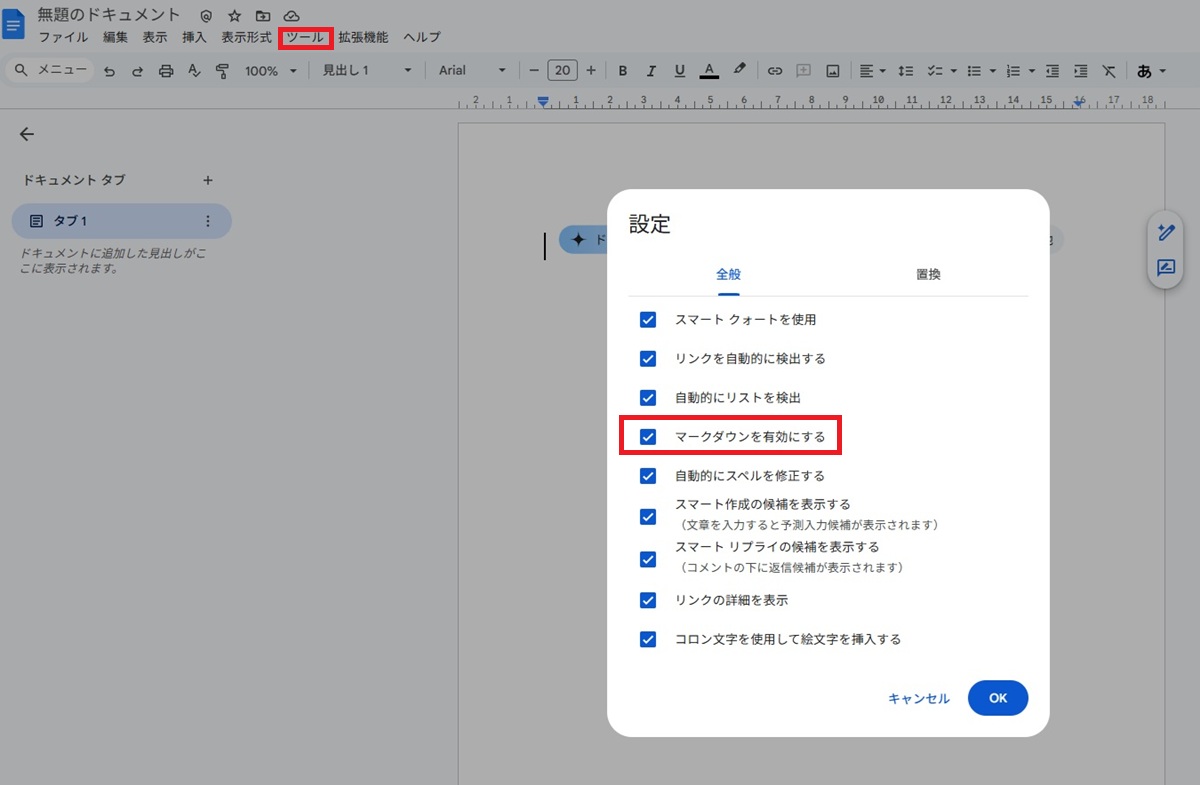Click the back arrow in sidebar
The image size is (1200, 785).
coord(27,135)
